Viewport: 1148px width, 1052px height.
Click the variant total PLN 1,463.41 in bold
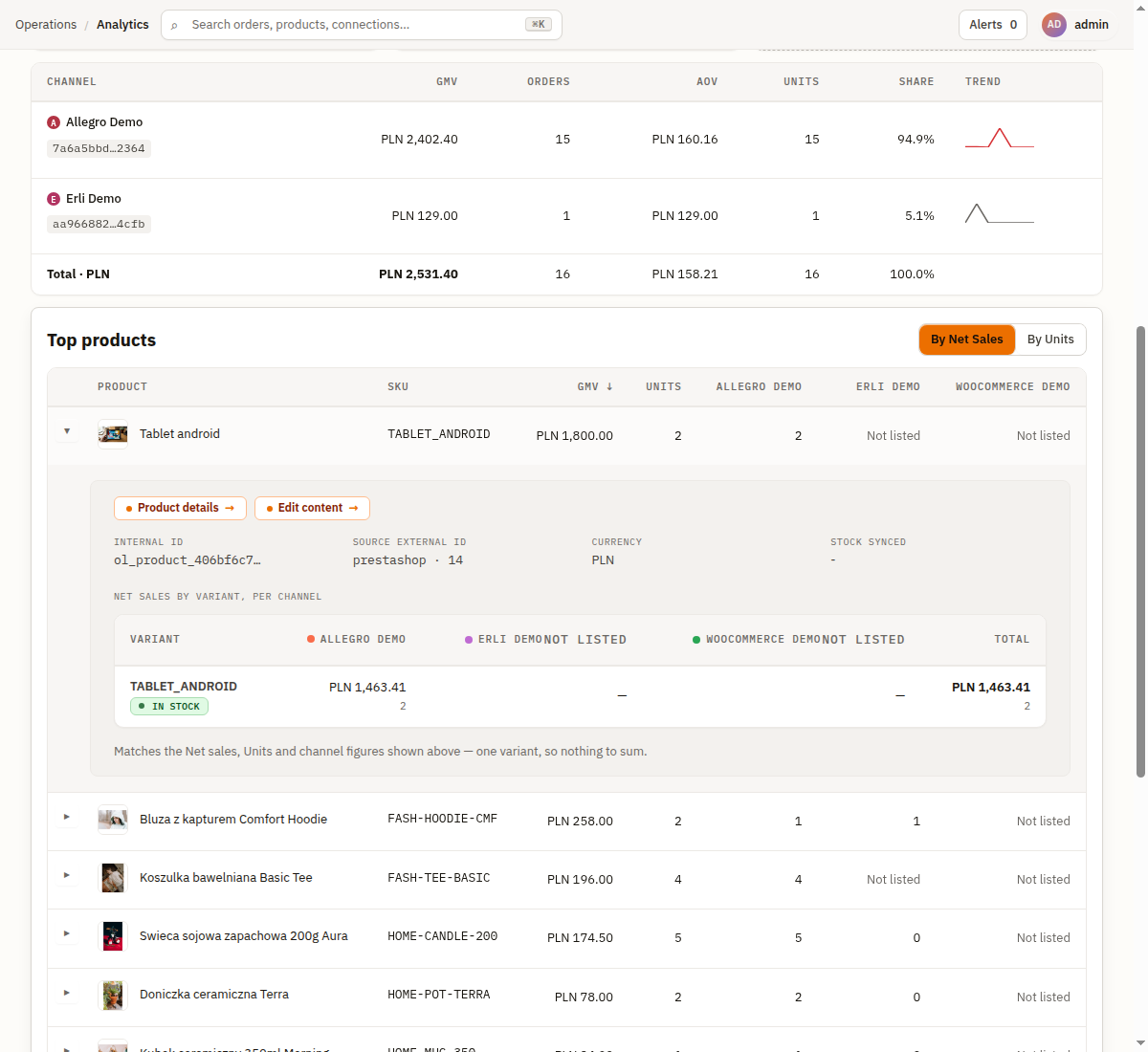coord(991,688)
